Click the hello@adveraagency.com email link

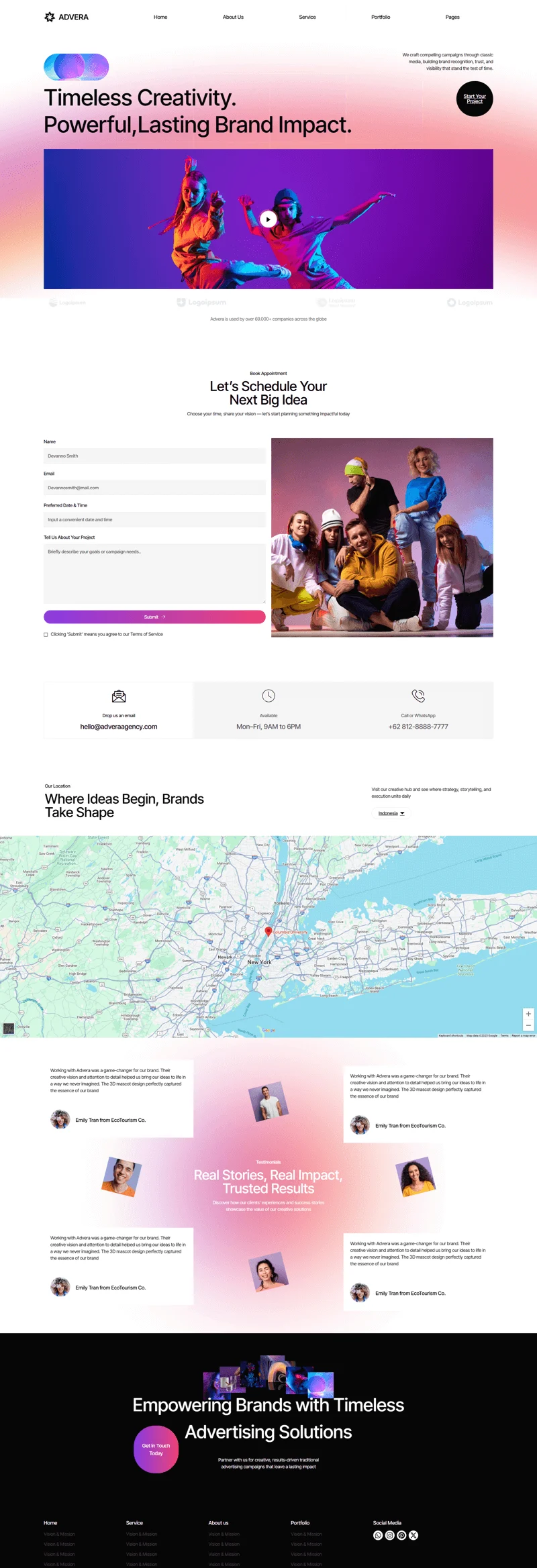tap(119, 727)
